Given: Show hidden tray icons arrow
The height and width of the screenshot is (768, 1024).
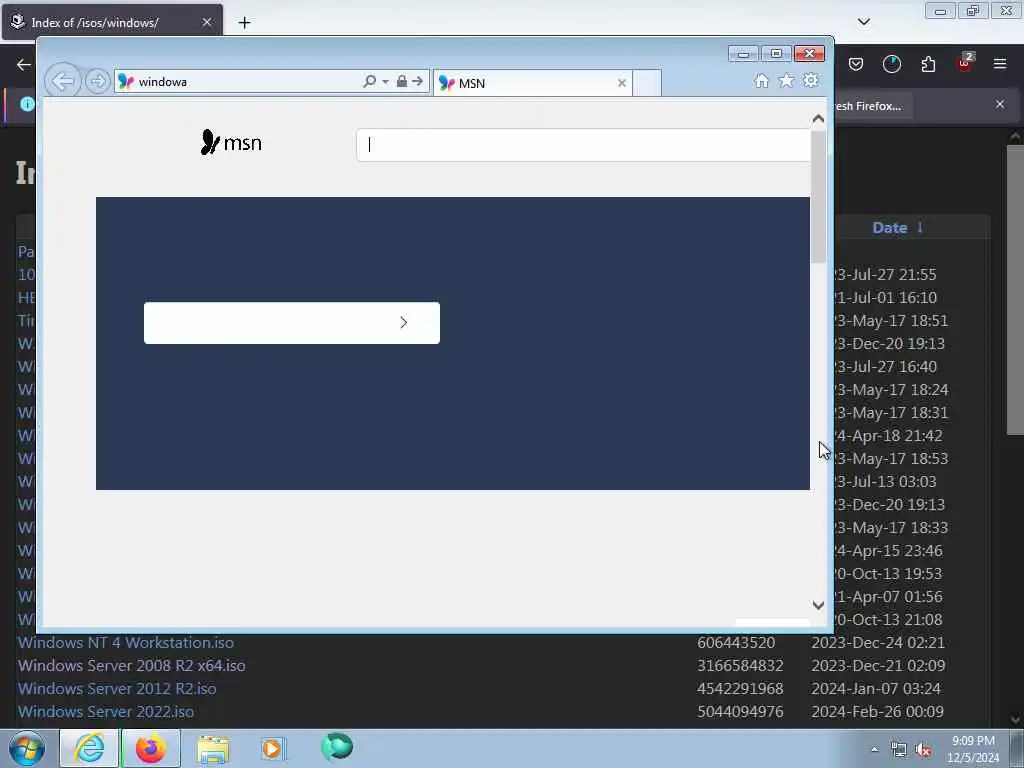Looking at the screenshot, I should 874,750.
